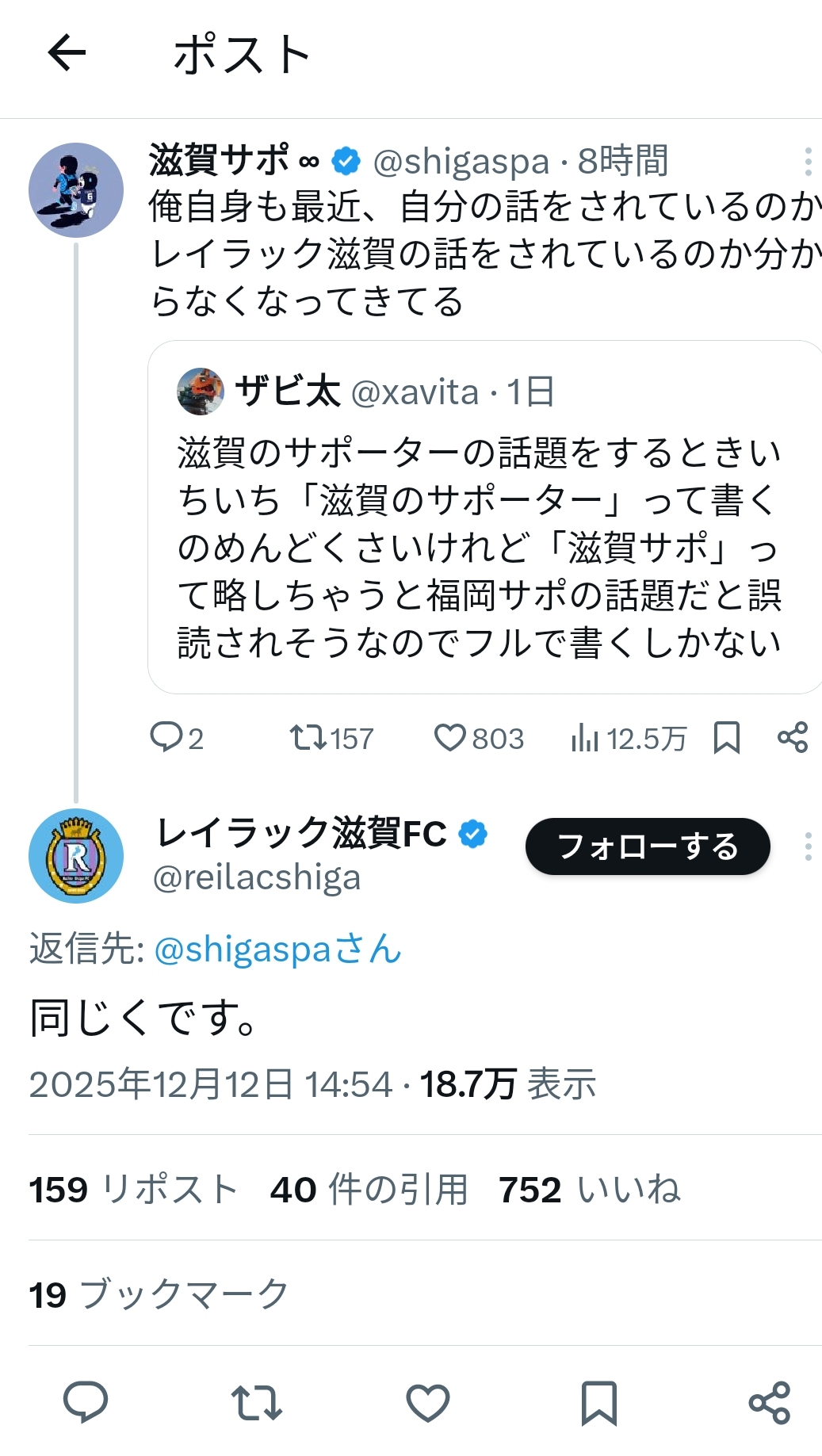The height and width of the screenshot is (1456, 822).
Task: Tap the back arrow icon
Action: (67, 54)
